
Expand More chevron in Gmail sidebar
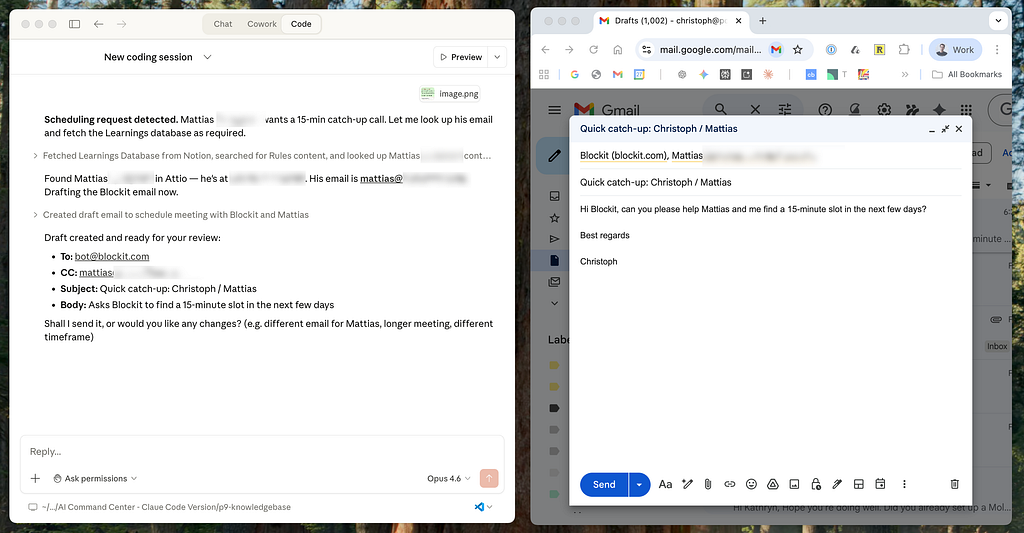coord(554,303)
